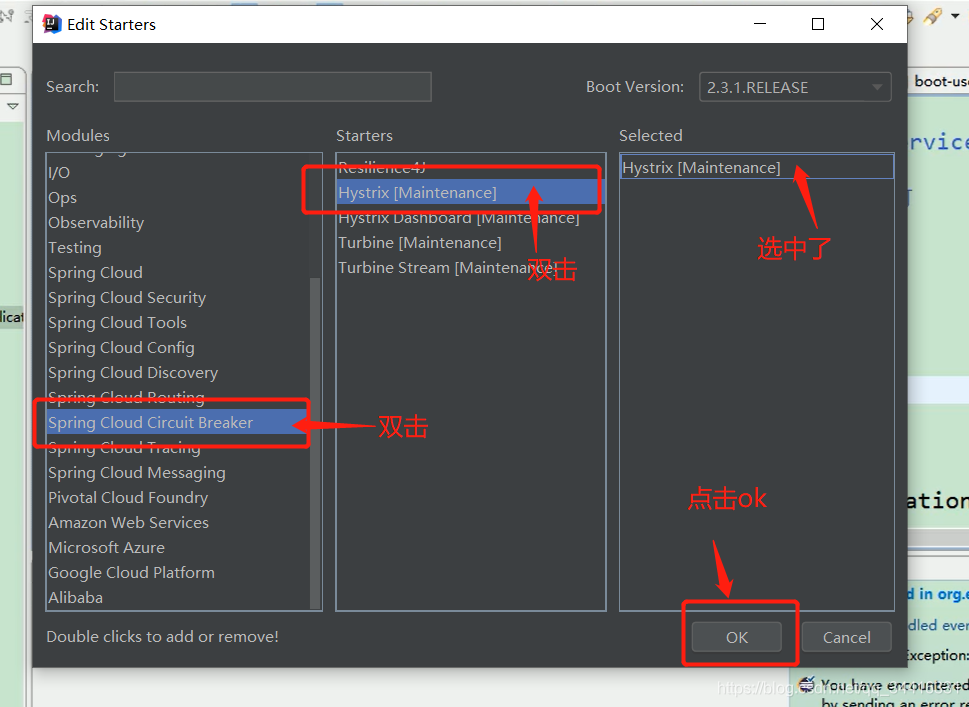This screenshot has height=707, width=969.
Task: Click the OK button
Action: pyautogui.click(x=737, y=637)
